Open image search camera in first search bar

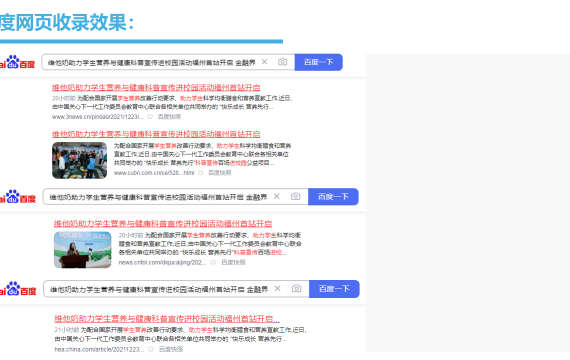282,62
